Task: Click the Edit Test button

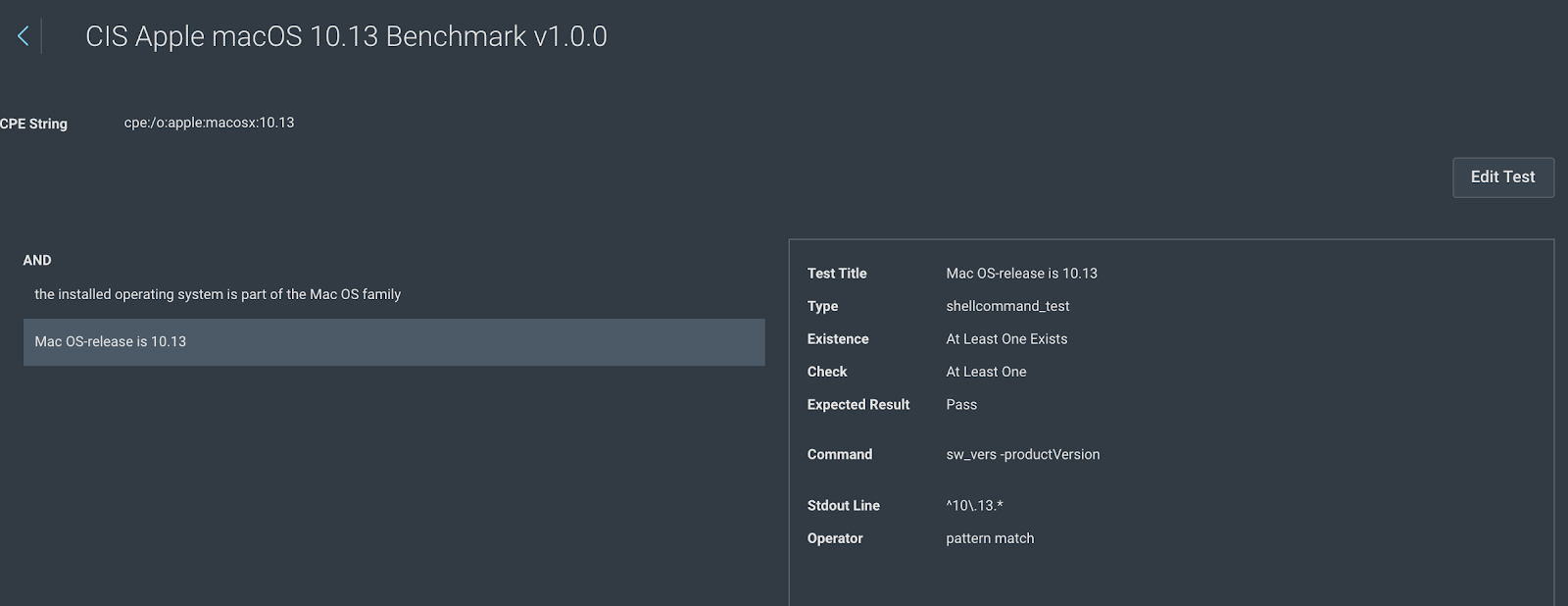Action: click(1502, 177)
